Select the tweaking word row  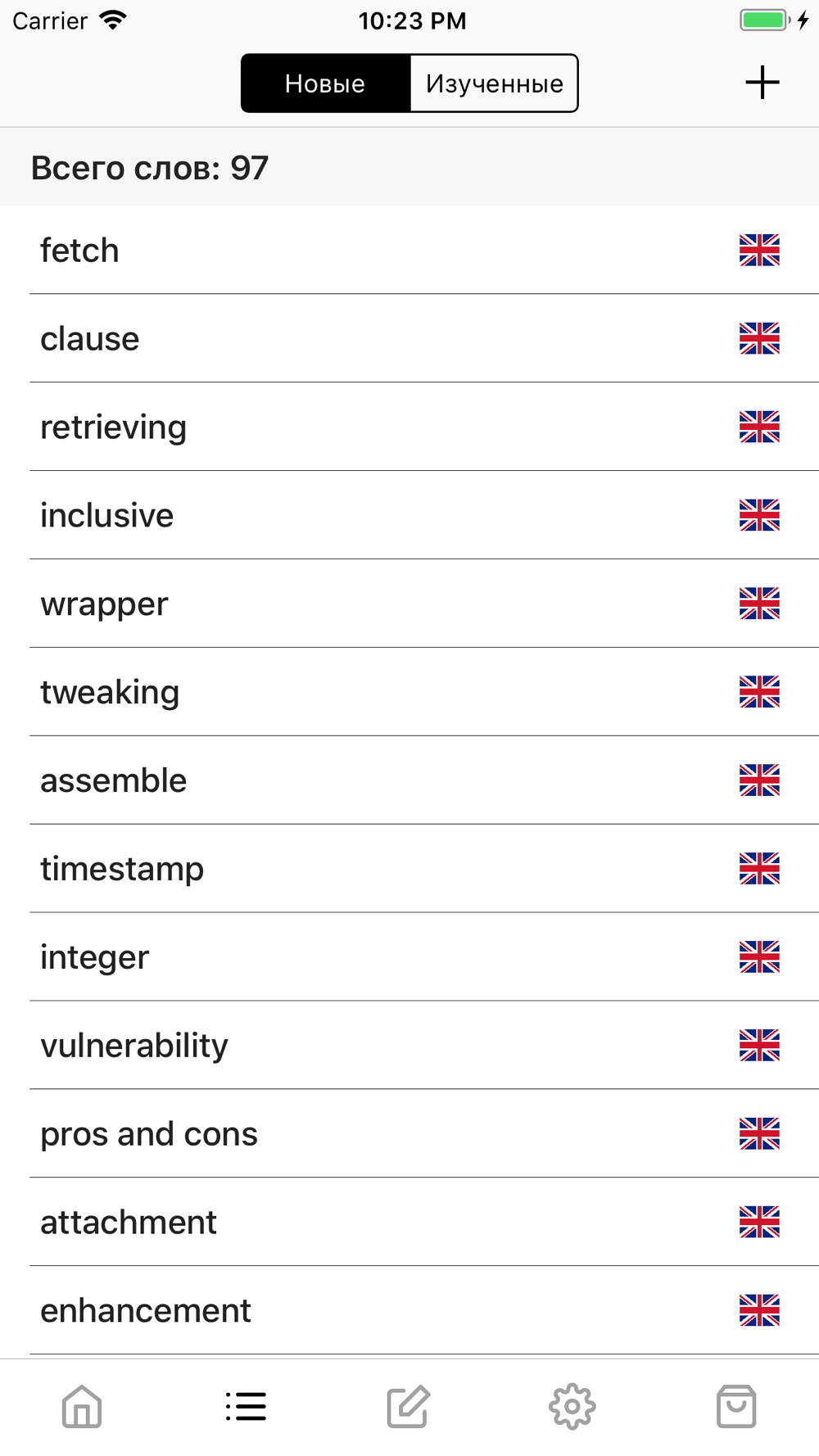coord(409,692)
